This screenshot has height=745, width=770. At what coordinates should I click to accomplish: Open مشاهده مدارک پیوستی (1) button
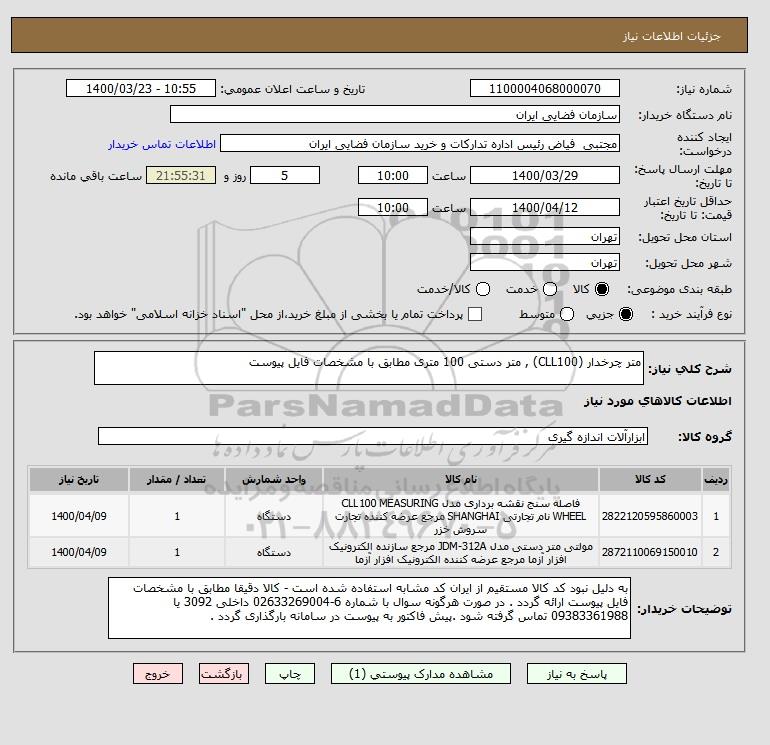tap(421, 674)
